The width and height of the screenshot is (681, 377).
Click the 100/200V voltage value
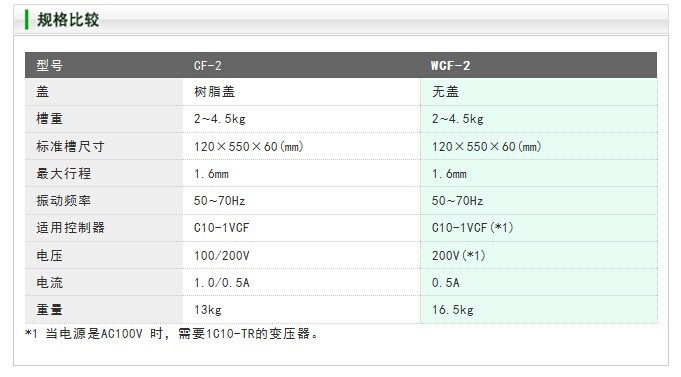coord(221,255)
